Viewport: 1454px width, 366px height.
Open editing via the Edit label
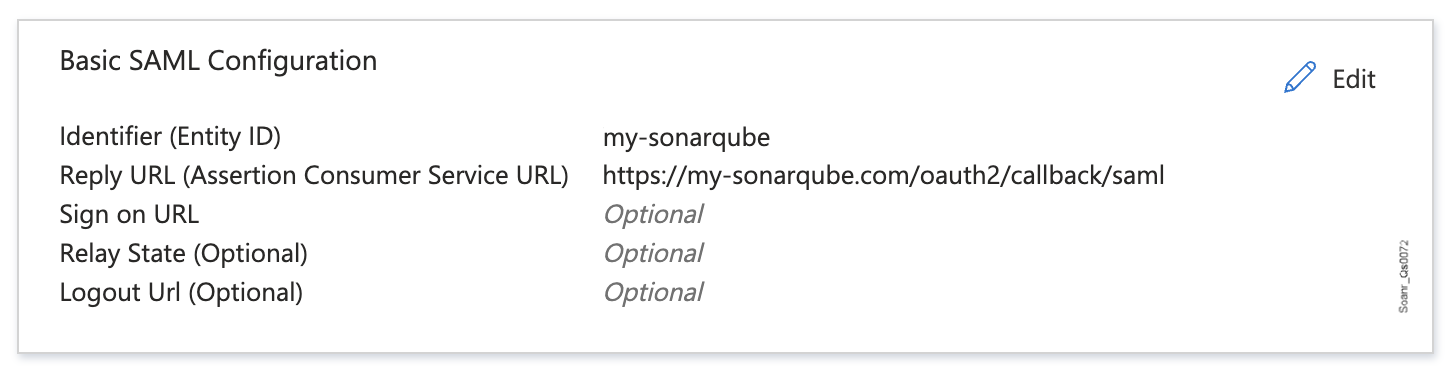1354,79
